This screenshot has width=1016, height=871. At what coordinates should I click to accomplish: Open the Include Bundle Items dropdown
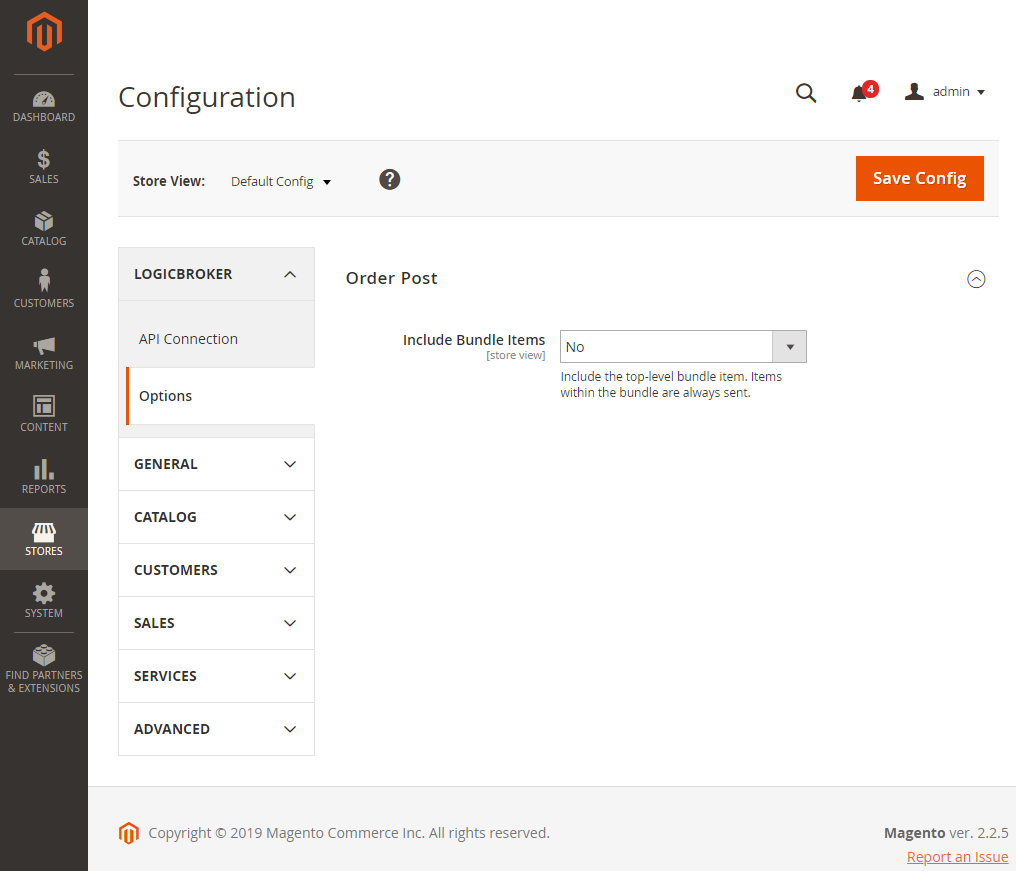tap(683, 347)
